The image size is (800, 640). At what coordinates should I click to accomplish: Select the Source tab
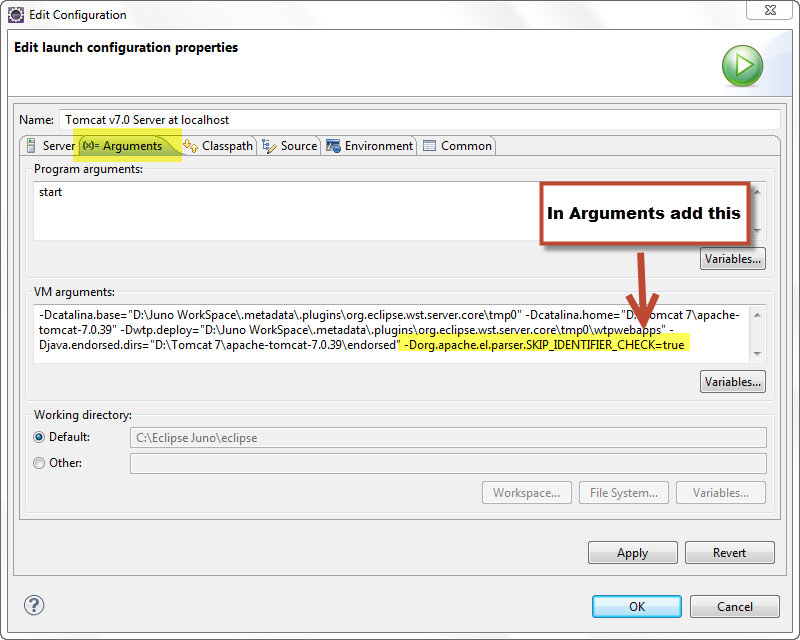(x=290, y=146)
